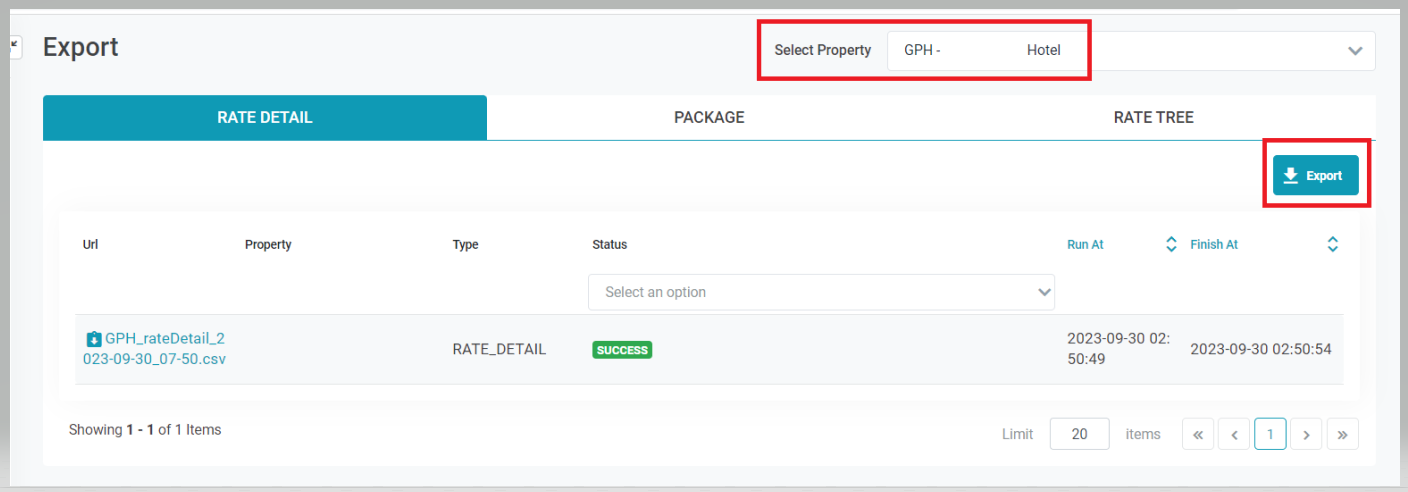Jump to first page with double-left chevron
The width and height of the screenshot is (1408, 492).
click(1197, 434)
